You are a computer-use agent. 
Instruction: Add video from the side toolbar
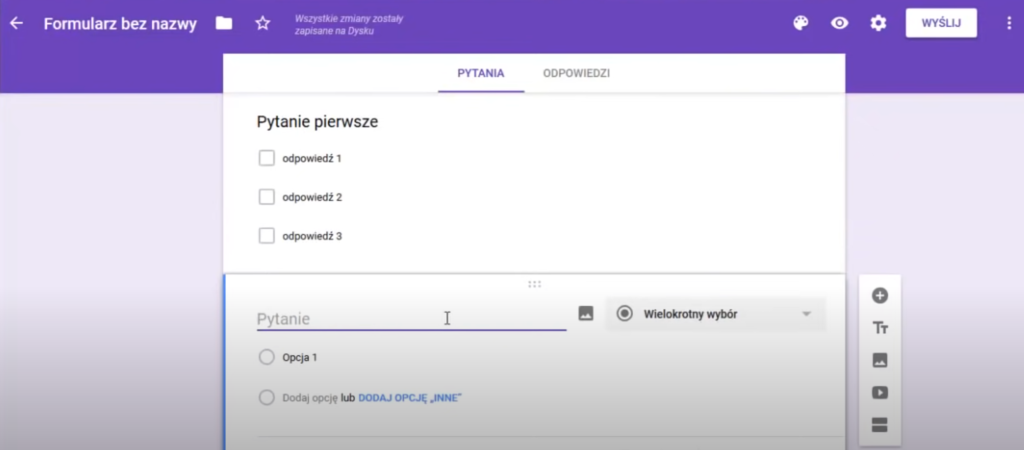(x=880, y=393)
